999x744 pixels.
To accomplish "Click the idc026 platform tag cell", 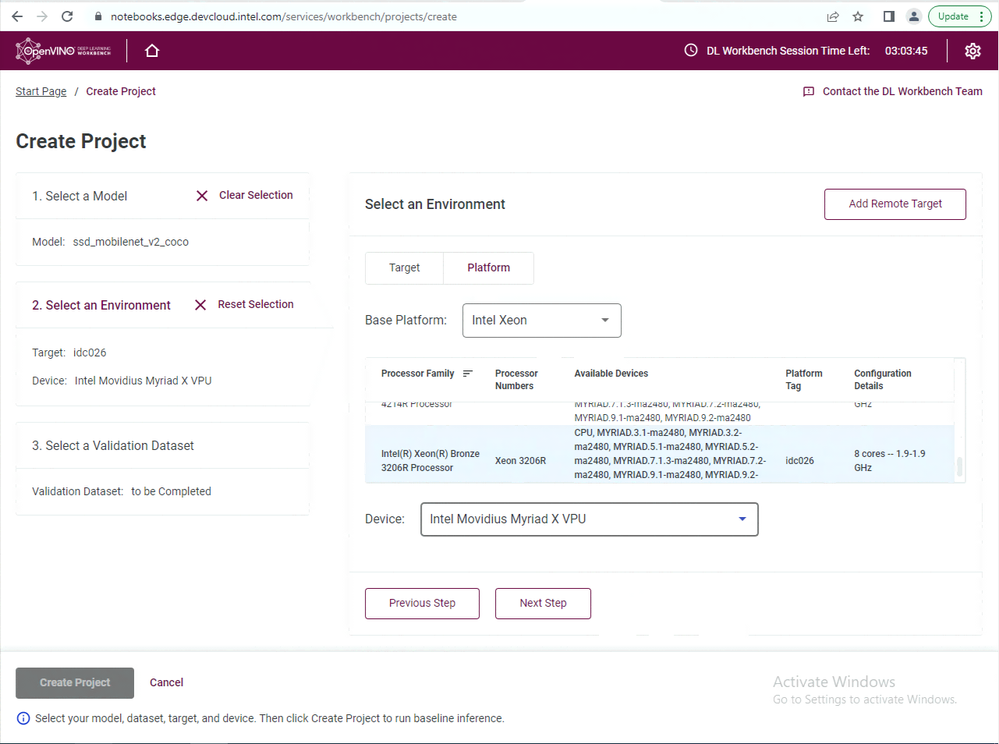I will tap(800, 461).
